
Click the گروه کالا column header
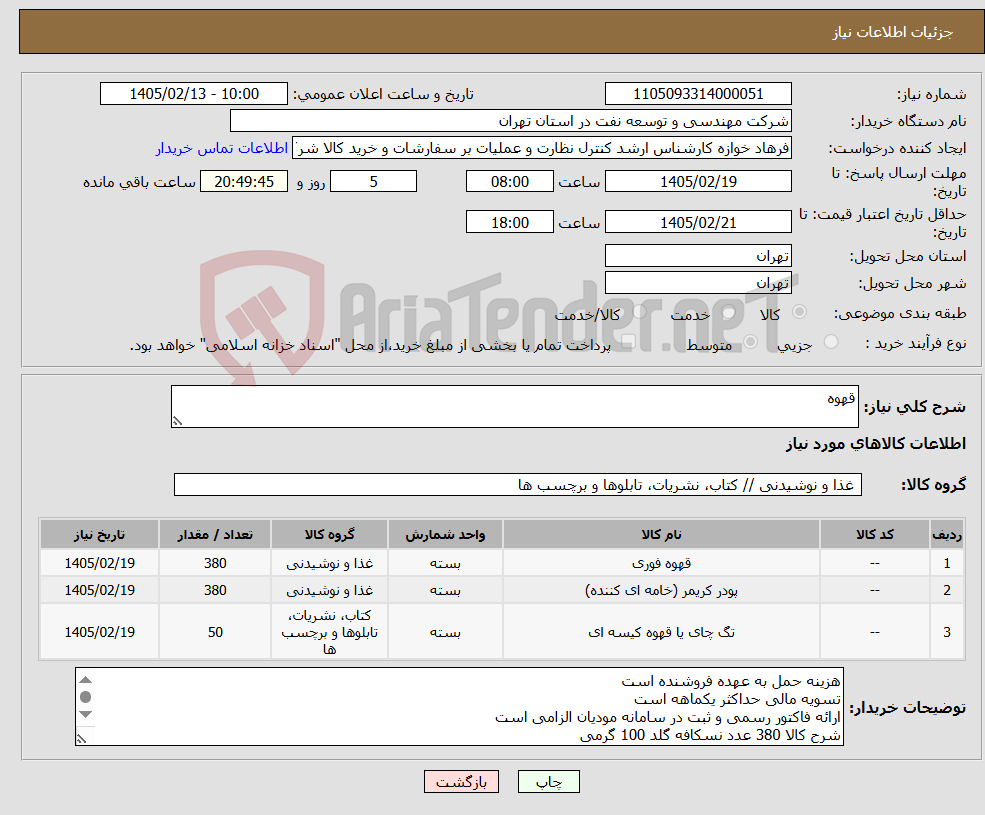(x=329, y=535)
